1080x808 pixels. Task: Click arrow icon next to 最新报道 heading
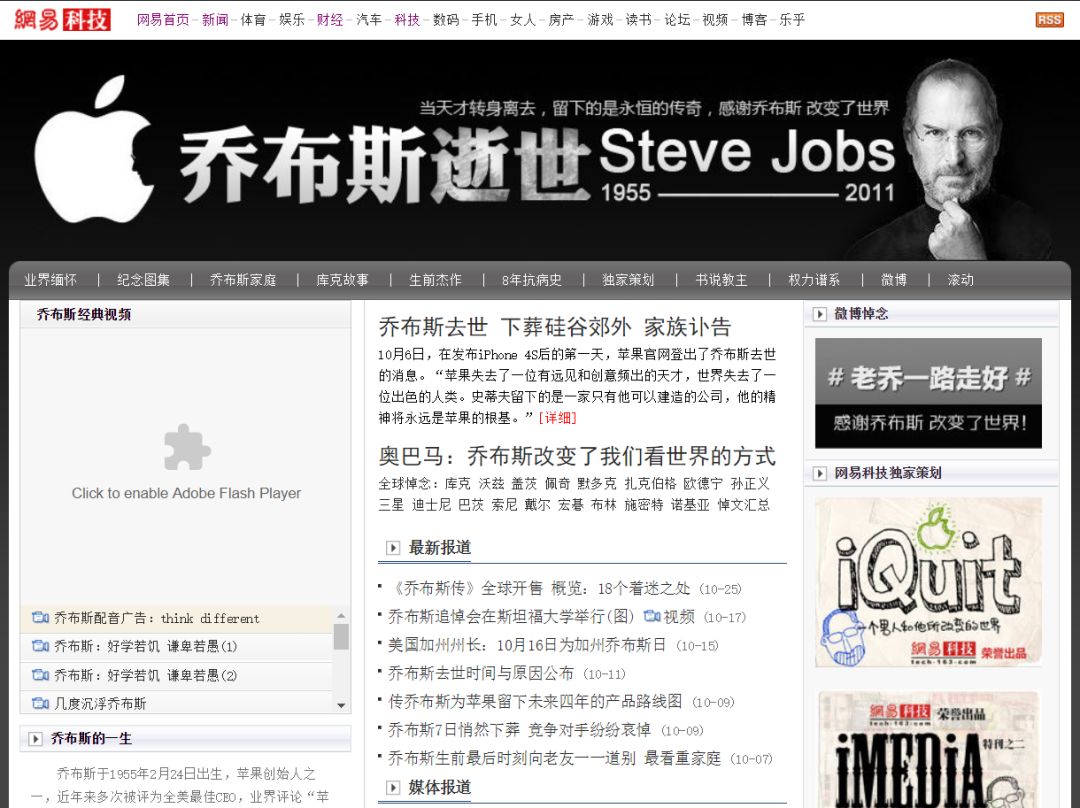click(393, 548)
